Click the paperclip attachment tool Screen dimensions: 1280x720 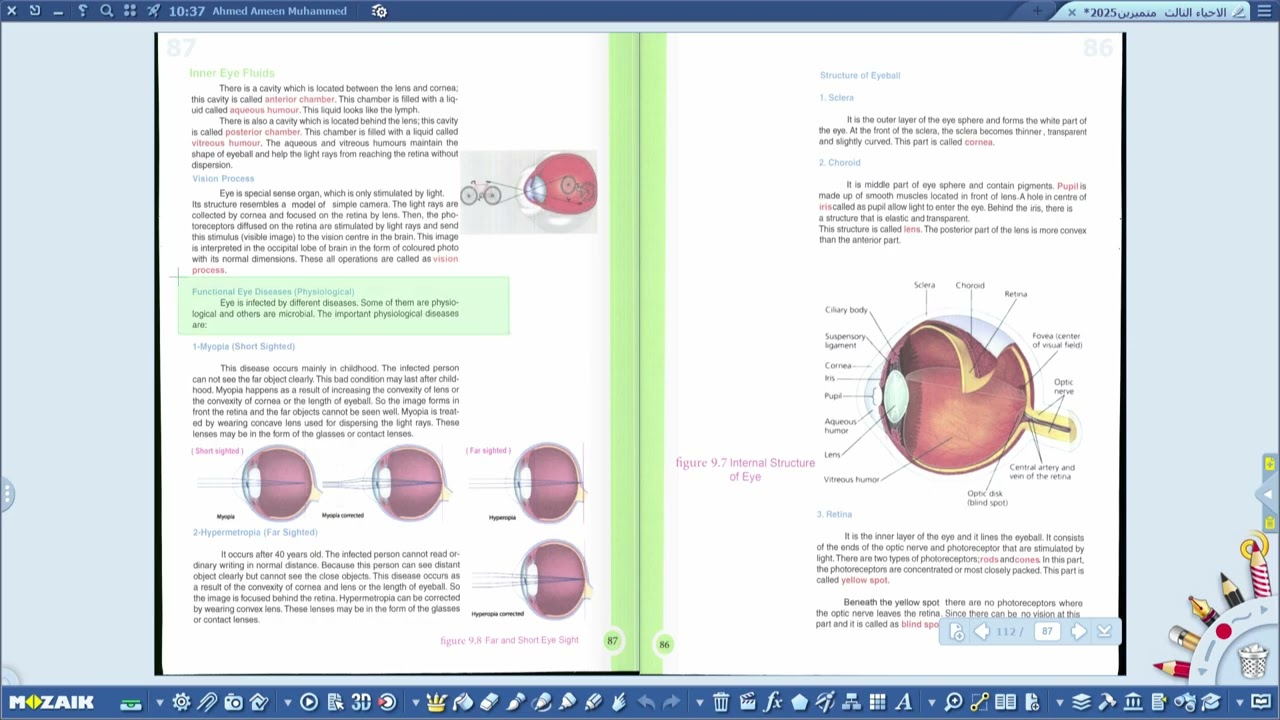[206, 702]
